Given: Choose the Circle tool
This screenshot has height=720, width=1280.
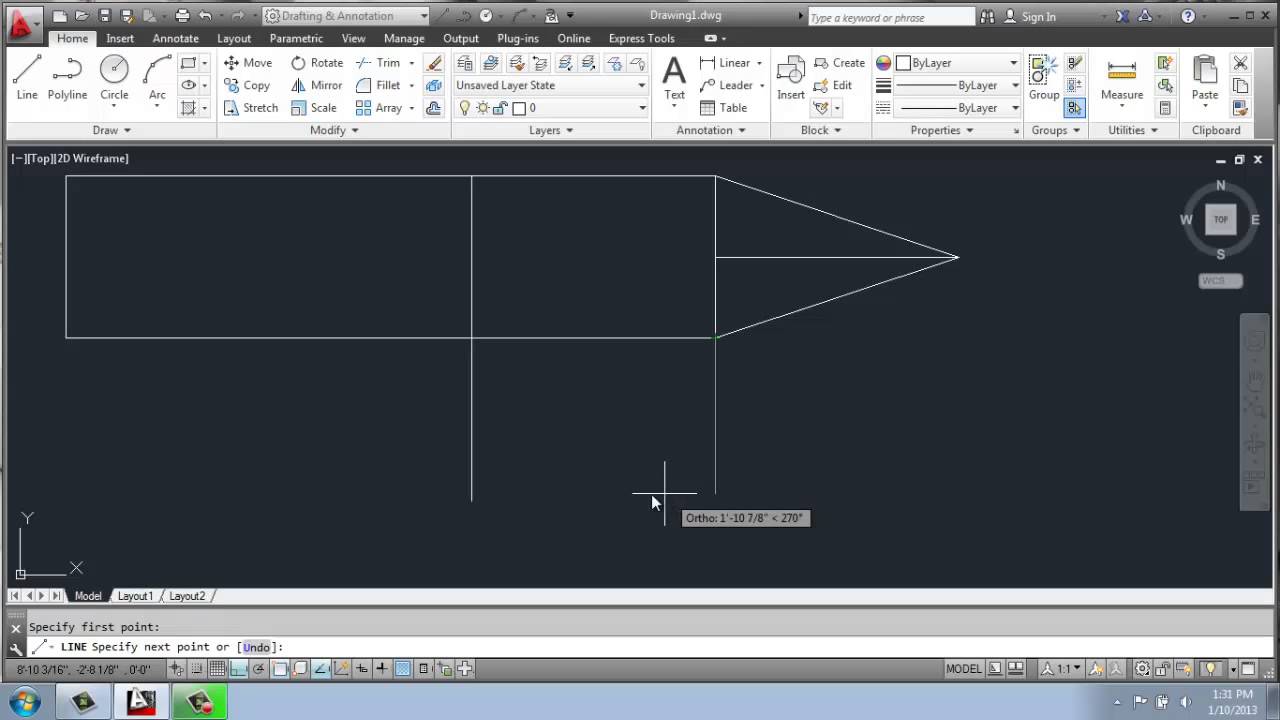Looking at the screenshot, I should 114,78.
